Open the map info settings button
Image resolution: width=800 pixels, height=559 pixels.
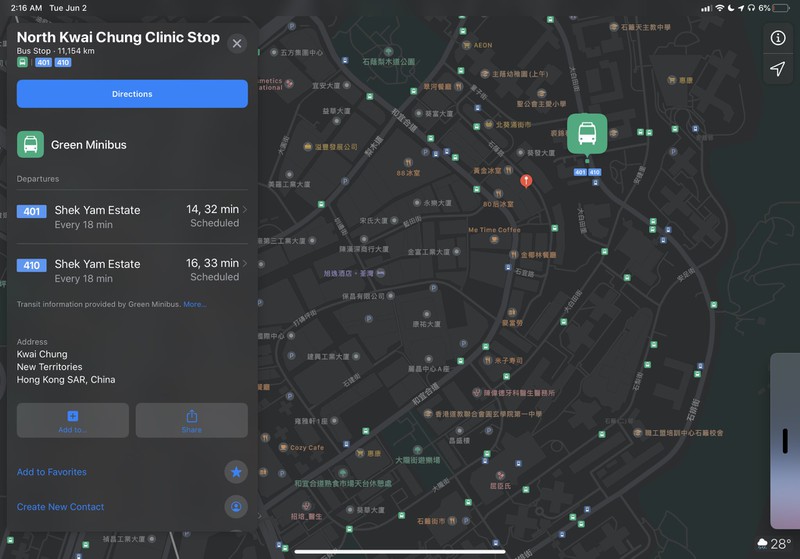[x=777, y=38]
